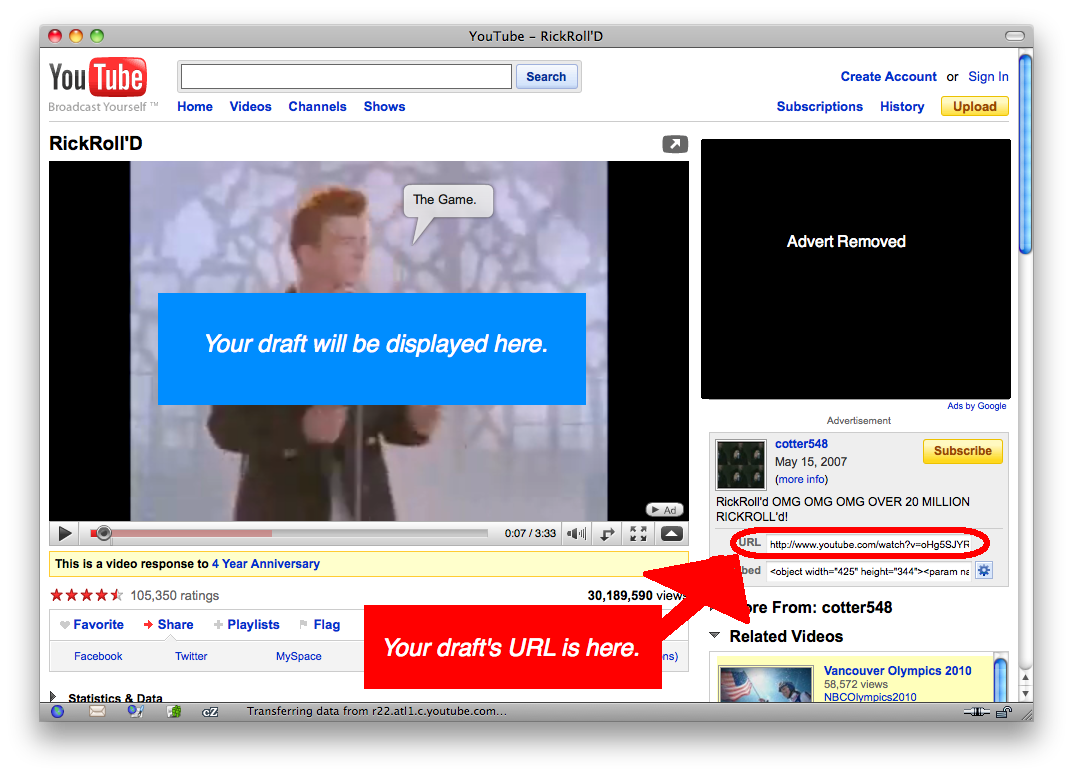Click the YouTube search input field
1073x776 pixels.
[x=346, y=77]
